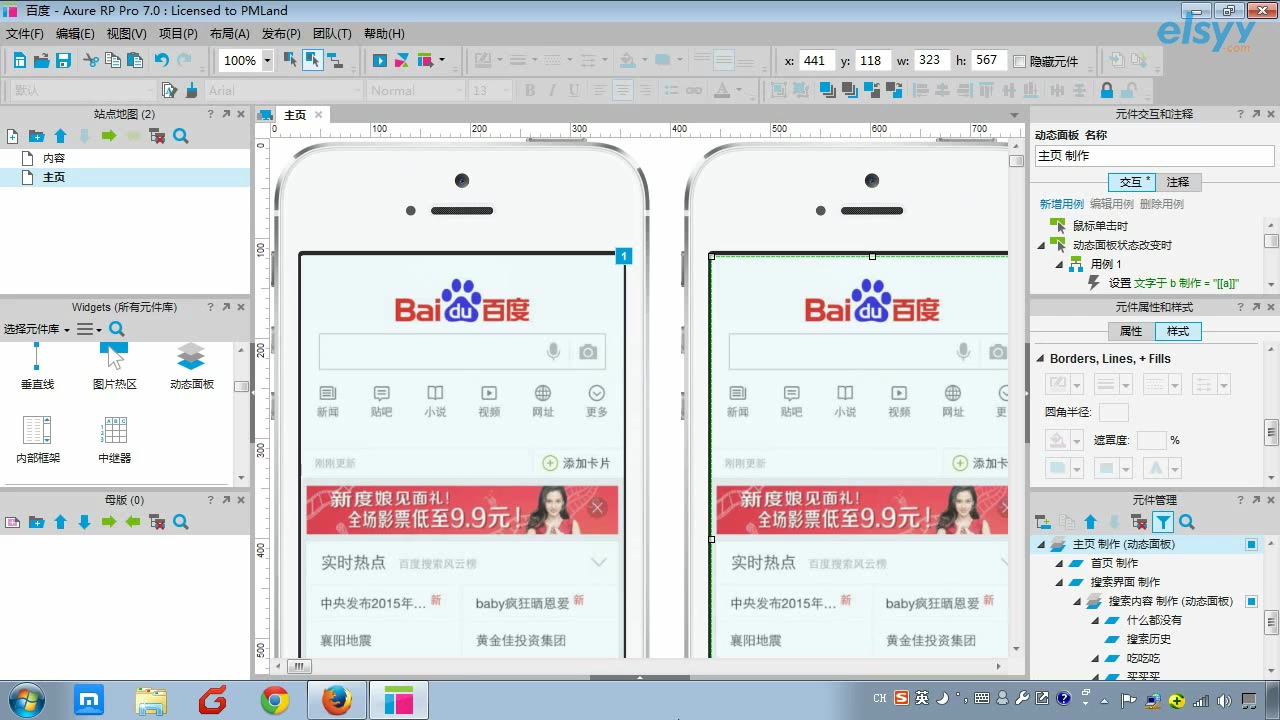The width and height of the screenshot is (1280, 720).
Task: Click the Preview prototype play icon
Action: tap(380, 61)
